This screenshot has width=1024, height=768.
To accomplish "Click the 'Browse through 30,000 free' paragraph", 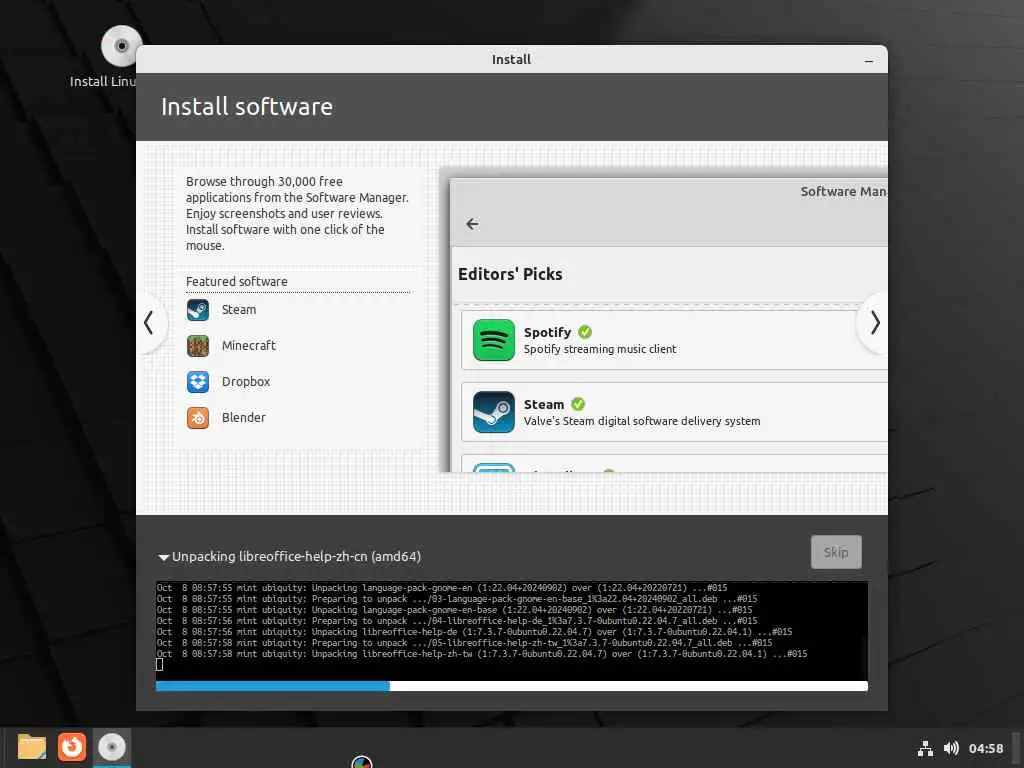I will pyautogui.click(x=297, y=214).
